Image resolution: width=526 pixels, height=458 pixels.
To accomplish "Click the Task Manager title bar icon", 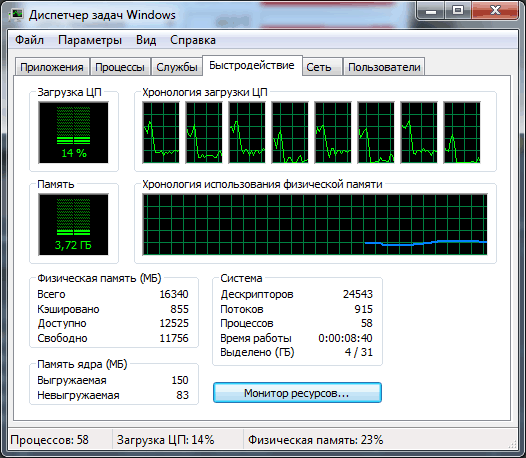I will point(16,15).
